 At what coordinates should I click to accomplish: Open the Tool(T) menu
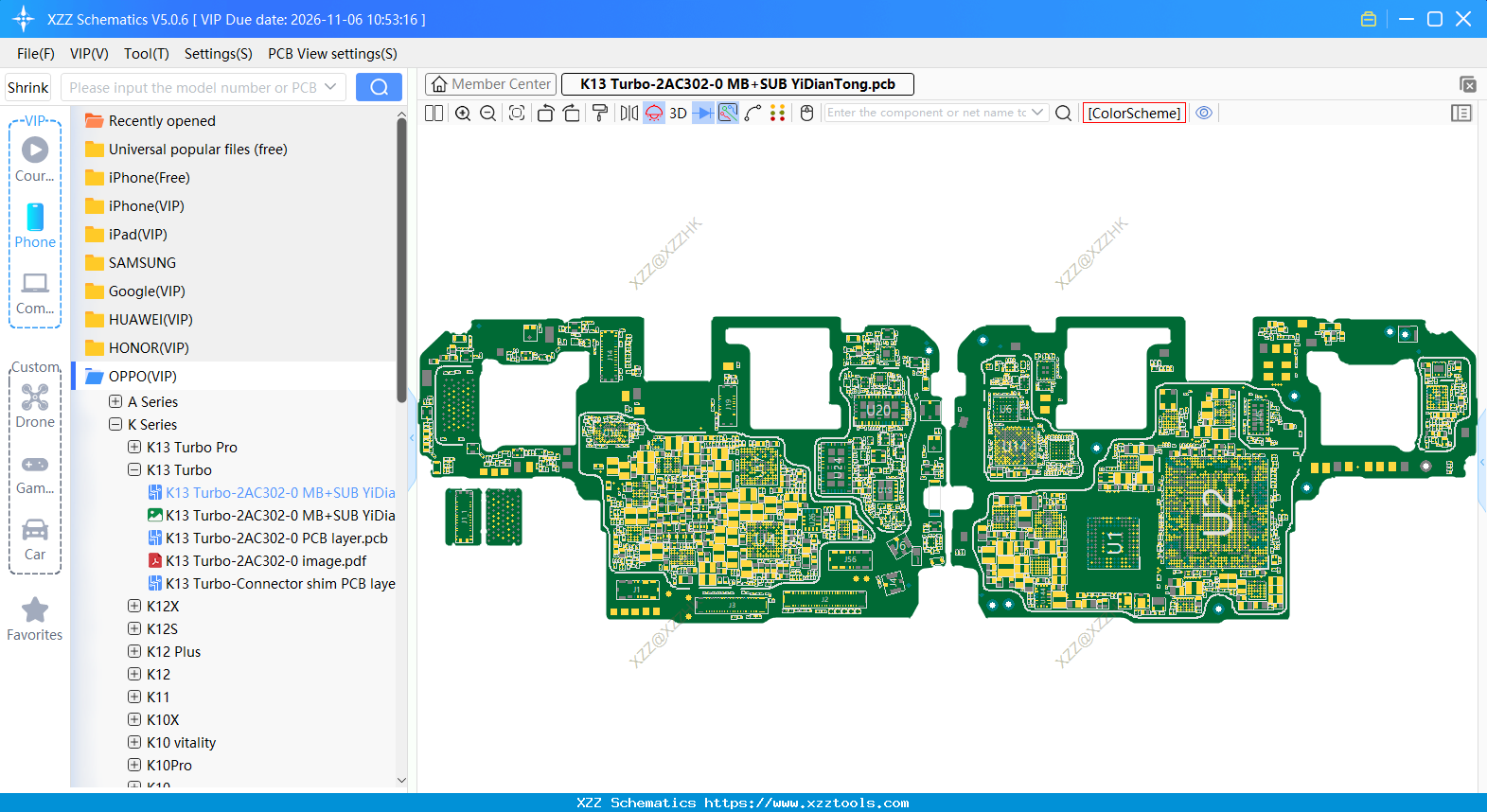click(x=147, y=54)
